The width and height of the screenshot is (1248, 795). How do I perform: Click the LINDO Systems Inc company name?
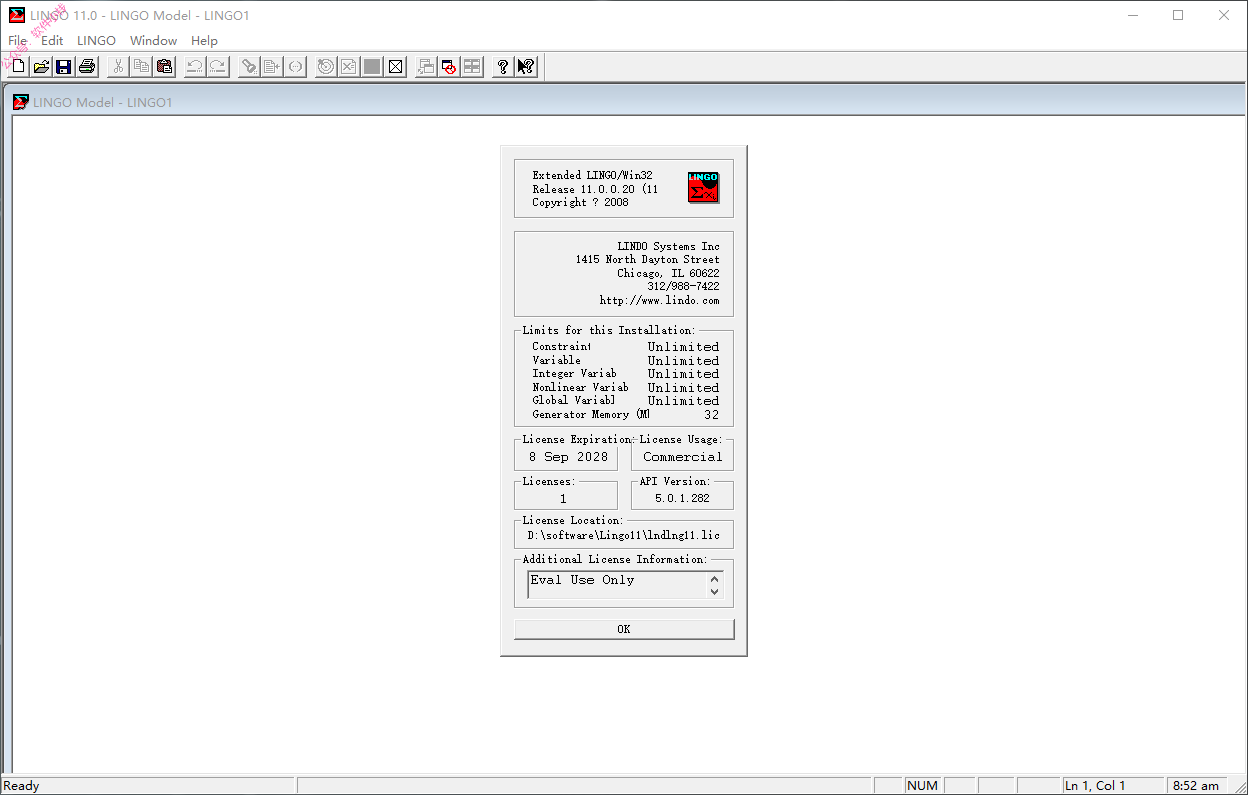[668, 246]
